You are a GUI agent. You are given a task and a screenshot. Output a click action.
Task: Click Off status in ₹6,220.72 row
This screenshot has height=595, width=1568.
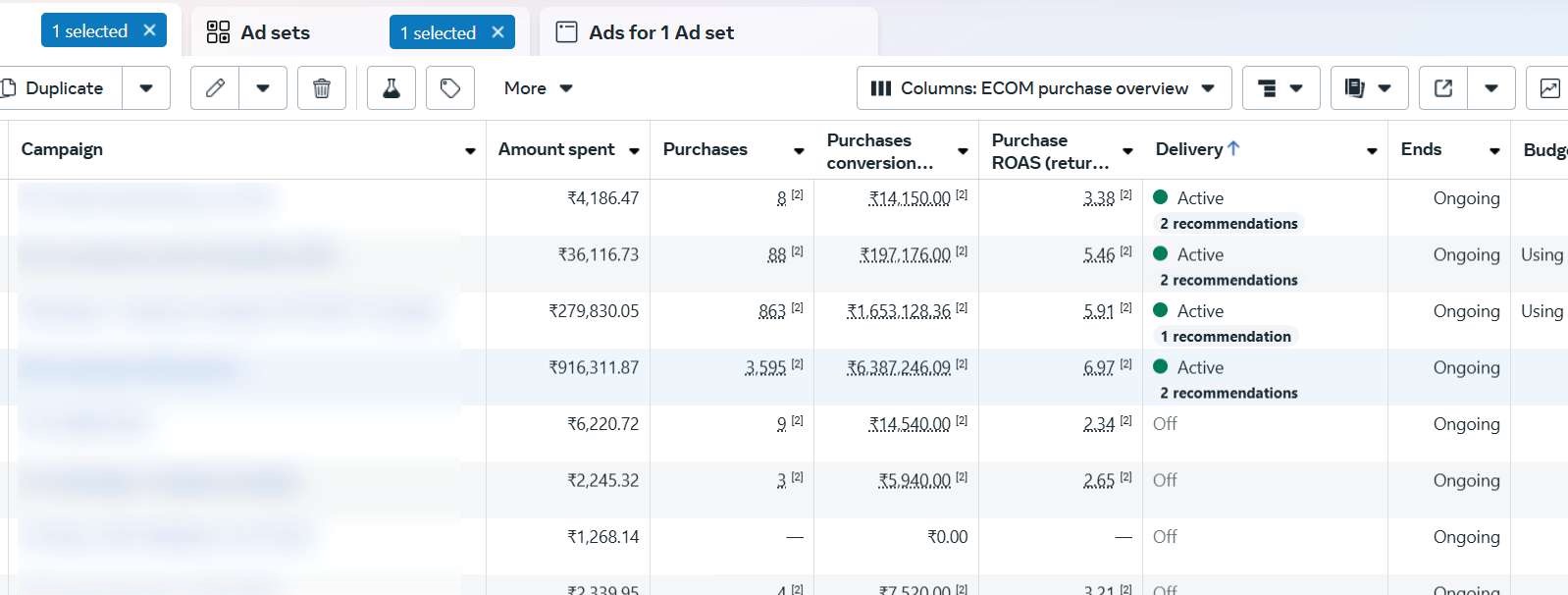click(x=1165, y=424)
